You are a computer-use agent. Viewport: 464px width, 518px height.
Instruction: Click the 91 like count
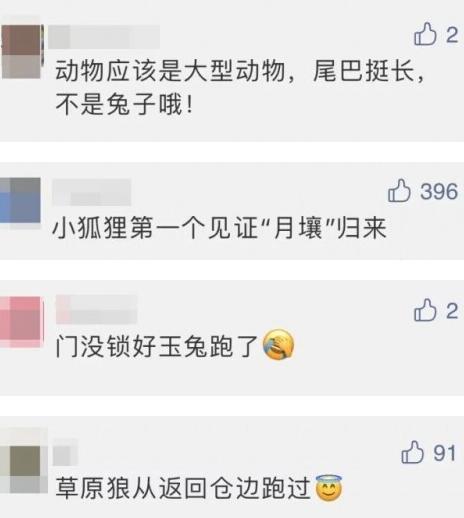pos(444,453)
